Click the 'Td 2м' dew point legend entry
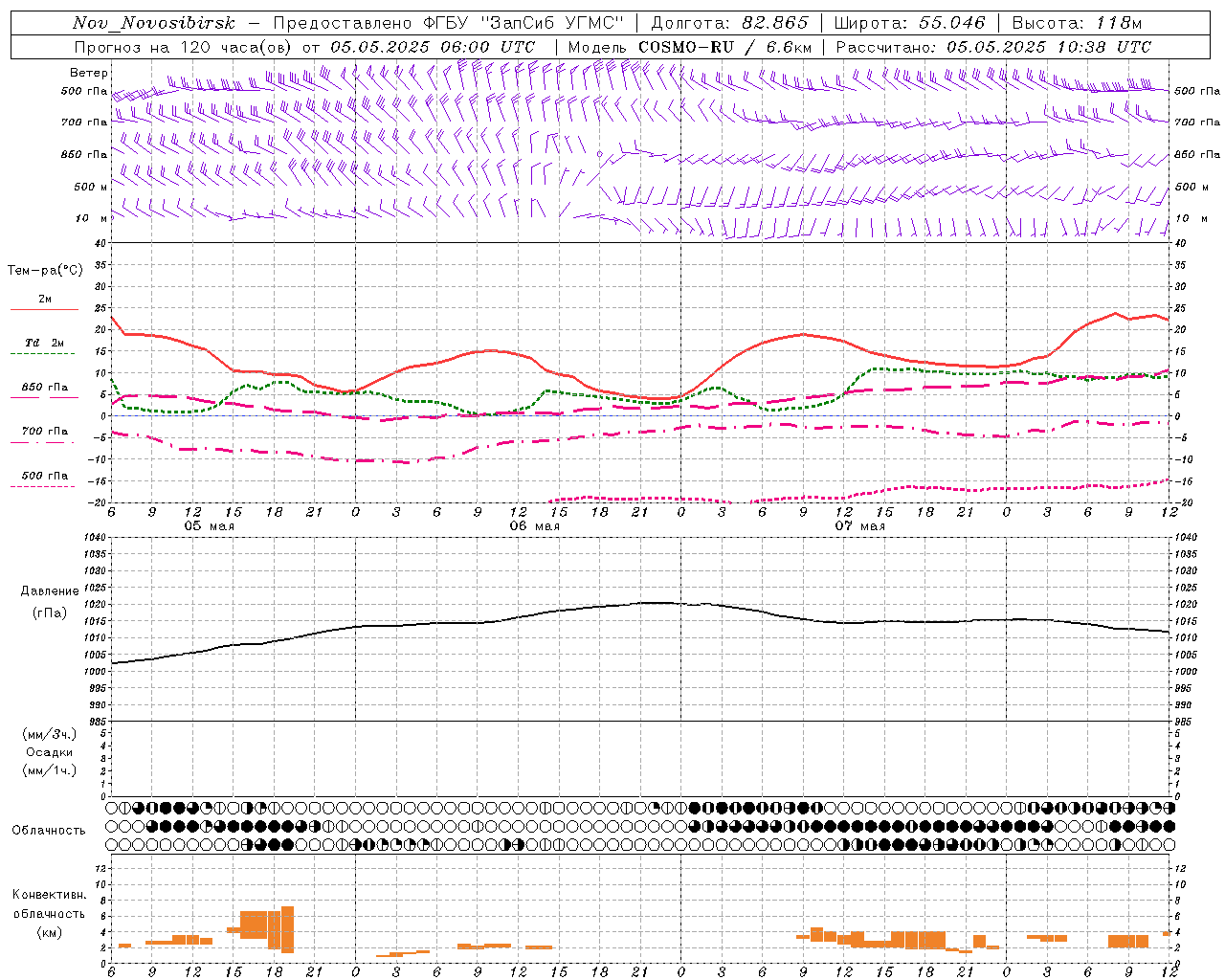 [45, 343]
